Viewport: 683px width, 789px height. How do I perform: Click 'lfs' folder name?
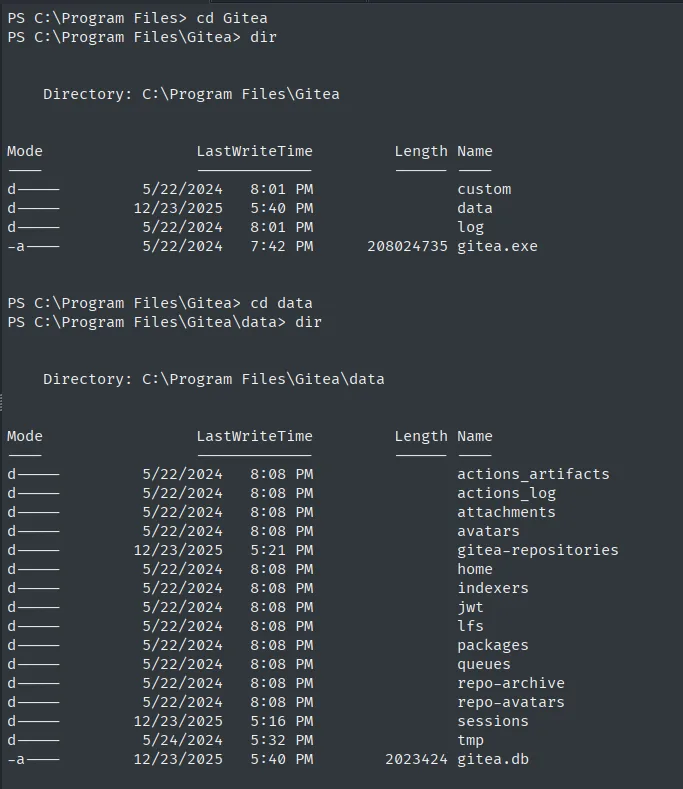point(470,626)
